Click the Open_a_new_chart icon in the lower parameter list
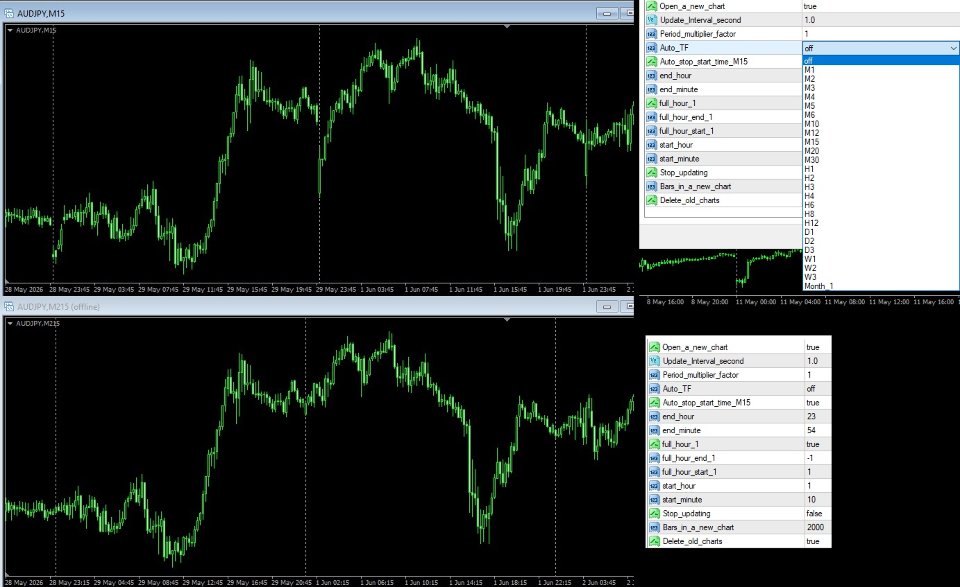Image resolution: width=960 pixels, height=587 pixels. (654, 347)
